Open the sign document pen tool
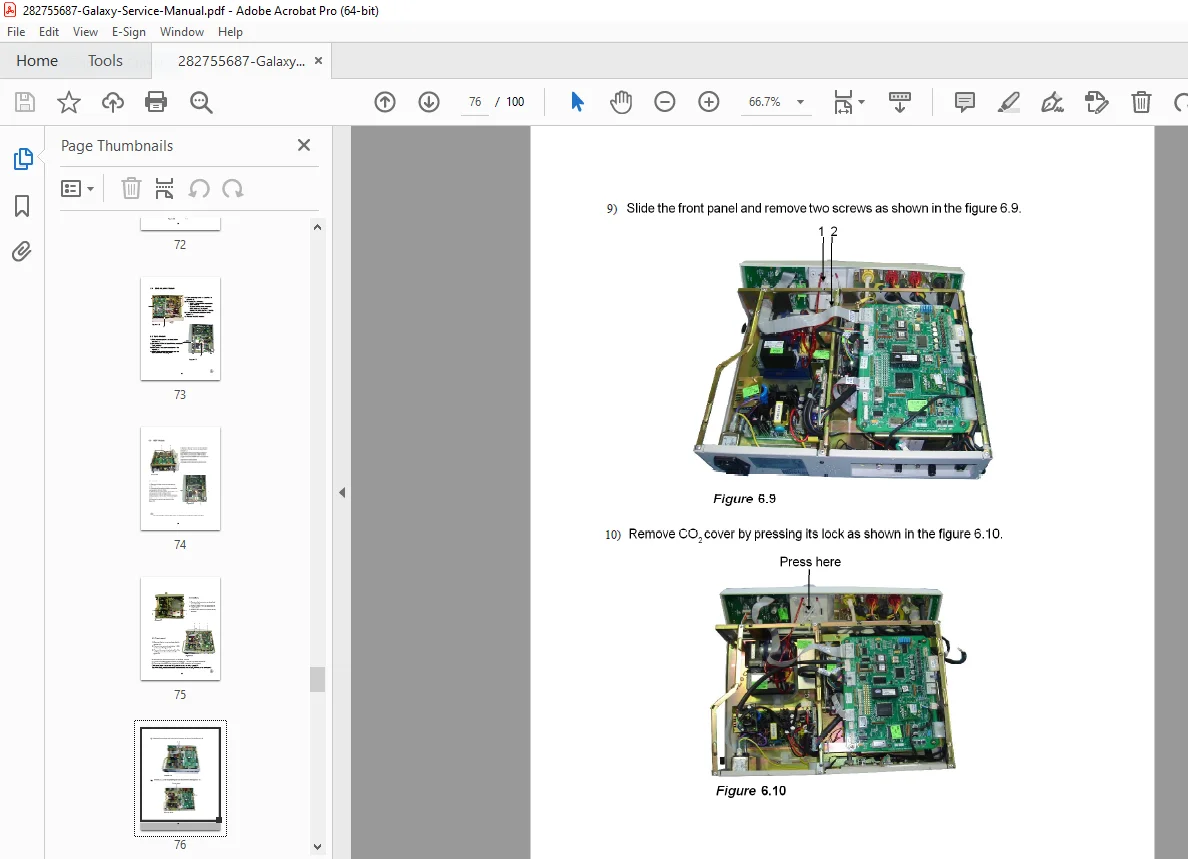Screen dimensions: 1188x859 pyautogui.click(x=1052, y=102)
